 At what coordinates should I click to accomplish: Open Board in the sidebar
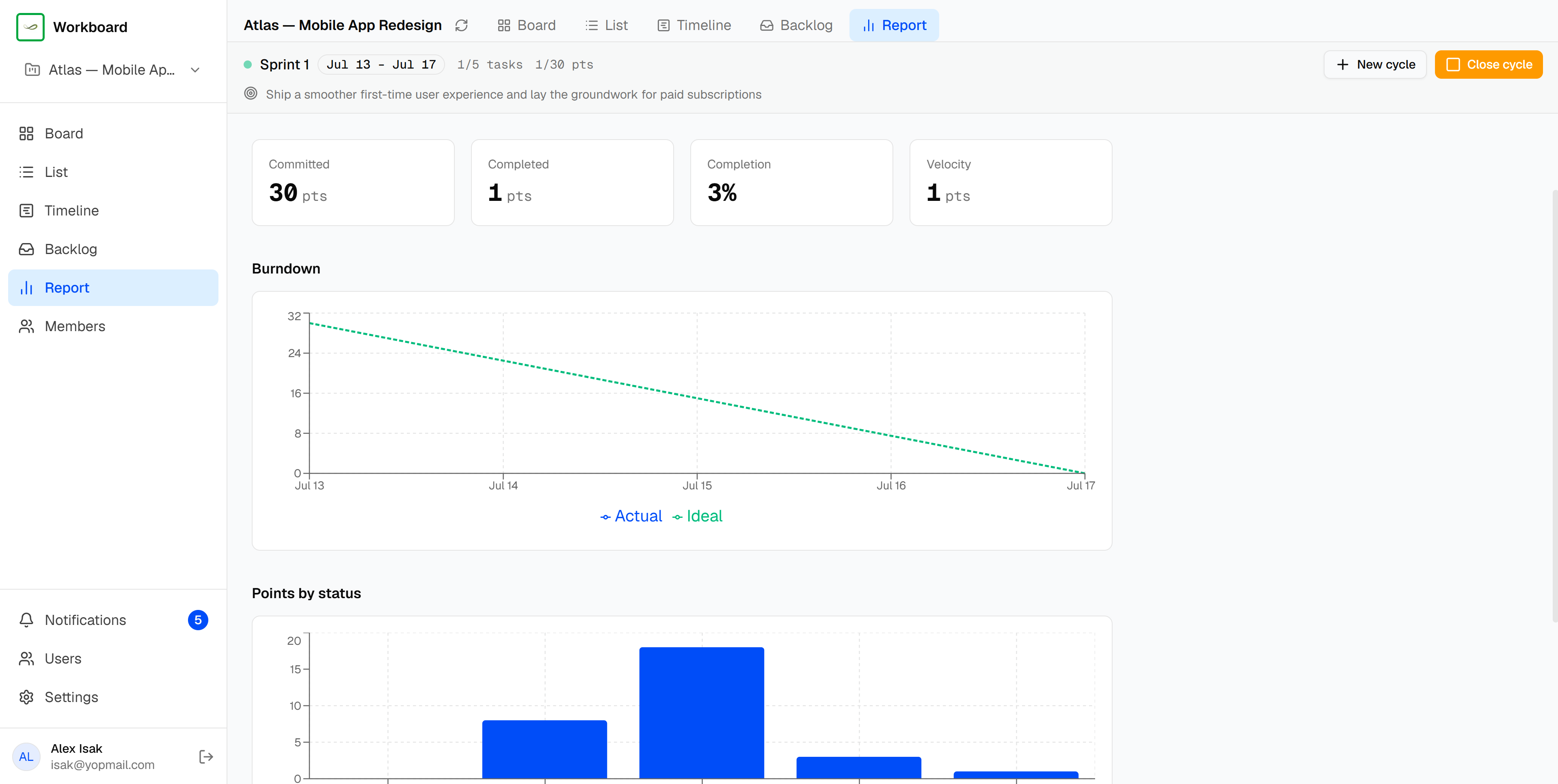point(113,134)
